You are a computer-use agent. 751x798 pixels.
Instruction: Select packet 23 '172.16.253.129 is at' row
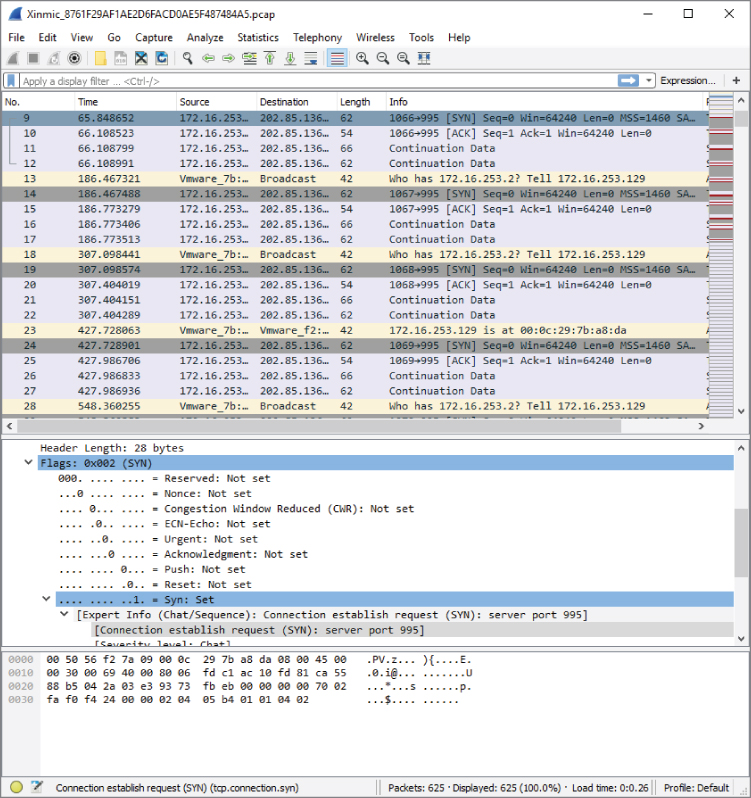[x=355, y=330]
